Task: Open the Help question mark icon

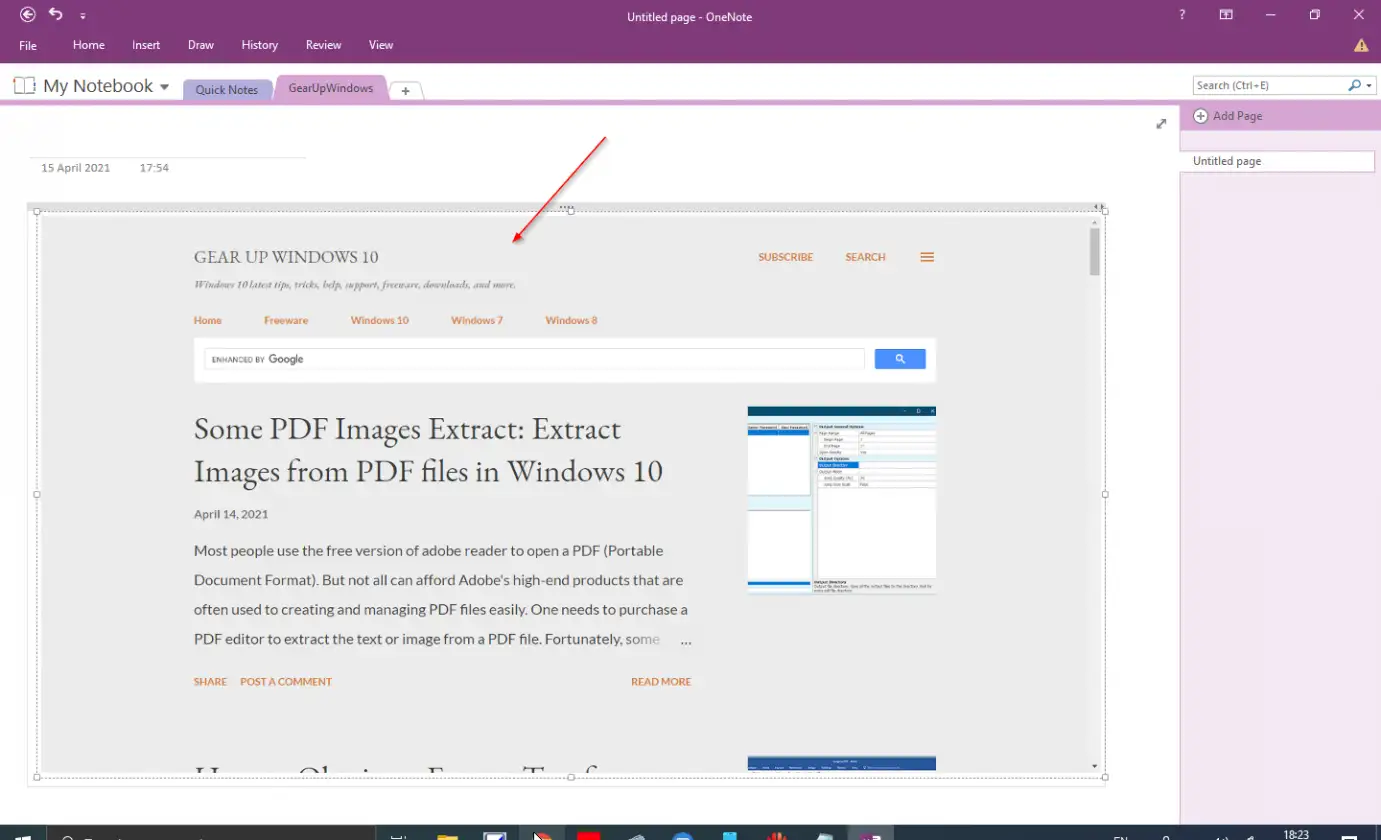Action: (x=1182, y=15)
